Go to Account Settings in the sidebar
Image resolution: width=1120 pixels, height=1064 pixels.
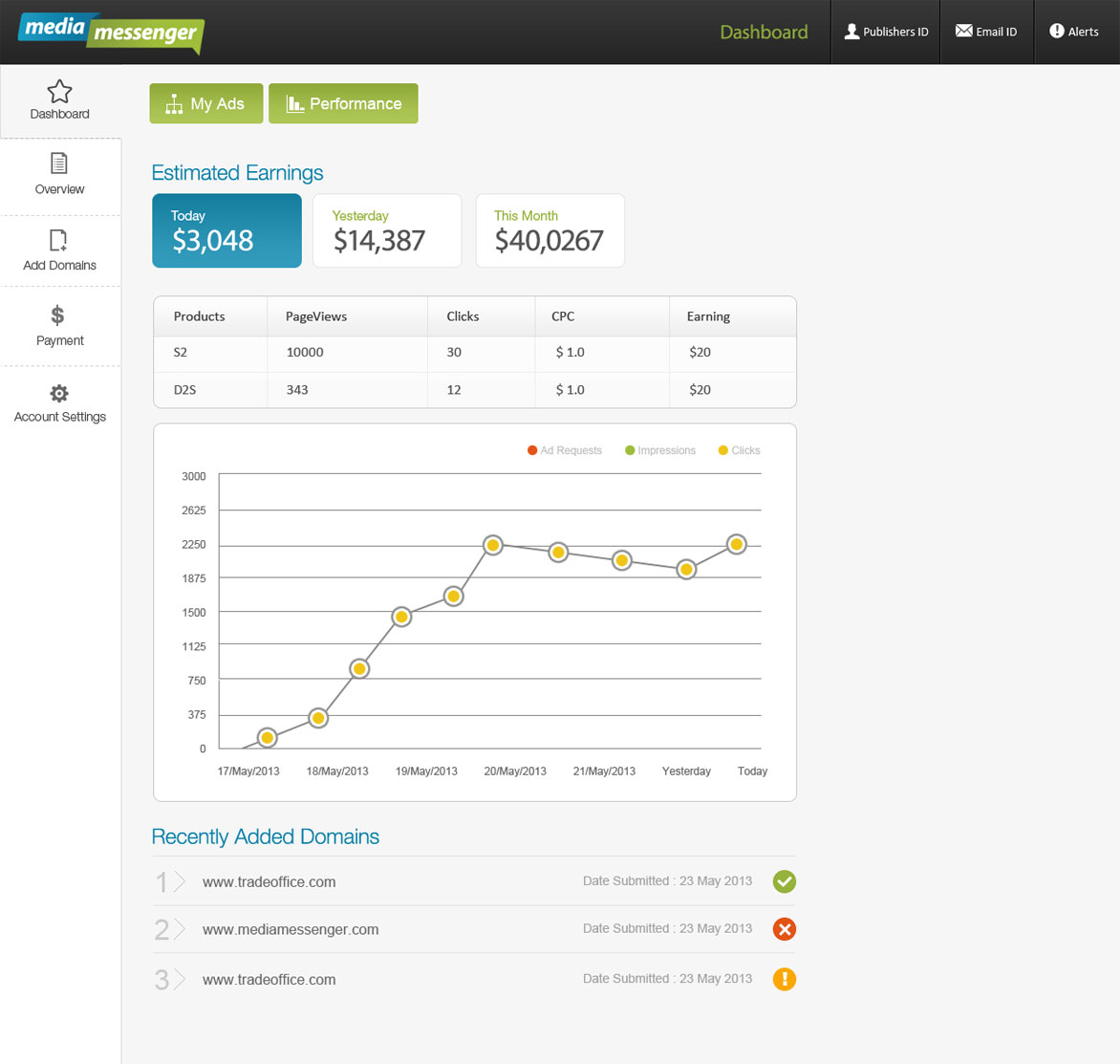pyautogui.click(x=60, y=403)
